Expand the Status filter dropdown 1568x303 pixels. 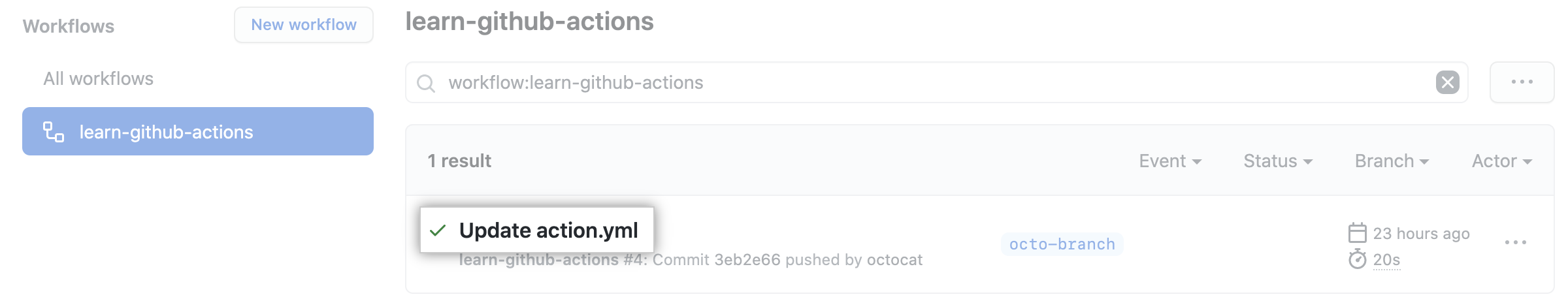(1278, 161)
